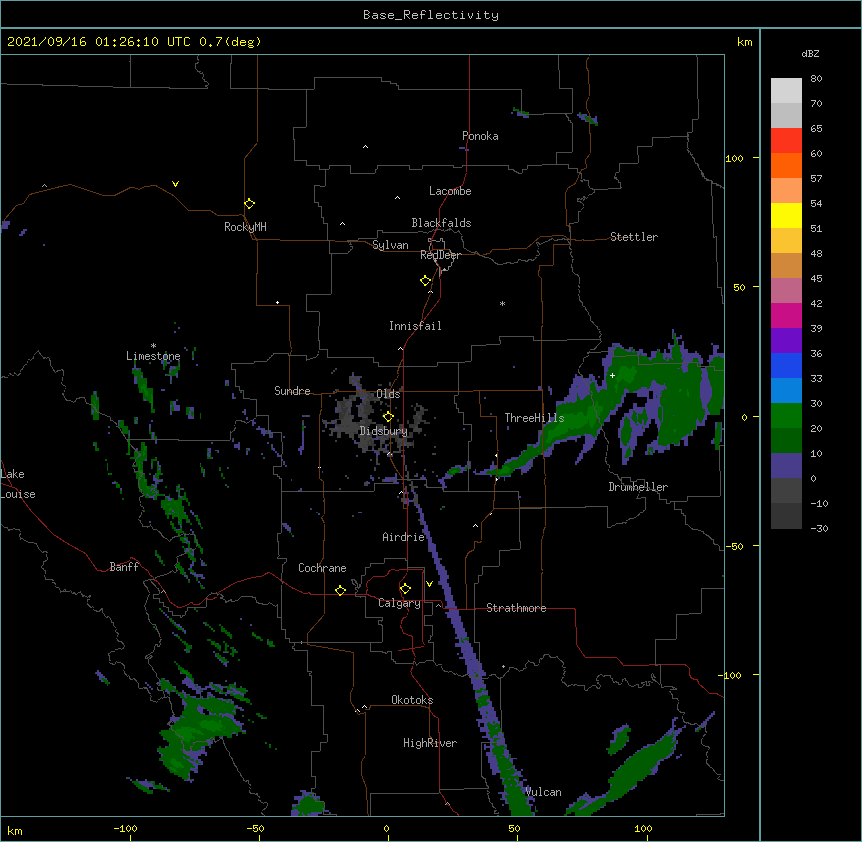
Task: Click the Strathmore label
Action: 516,608
